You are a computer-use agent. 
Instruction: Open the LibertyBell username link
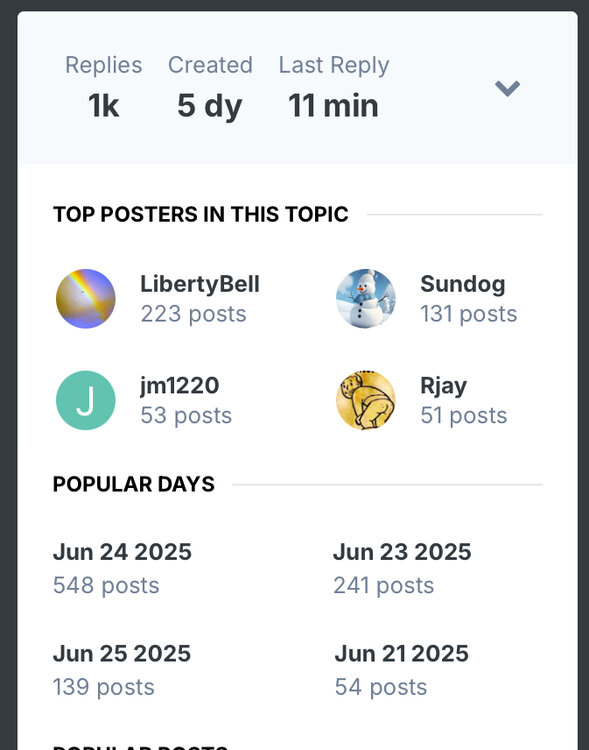[200, 284]
